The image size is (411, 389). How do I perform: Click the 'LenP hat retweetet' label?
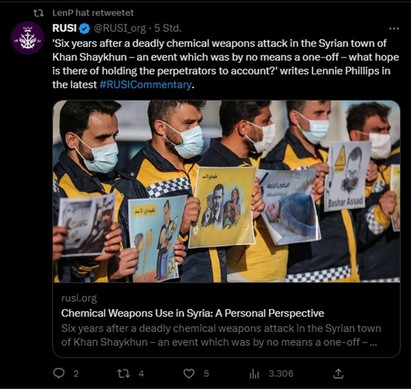point(93,13)
